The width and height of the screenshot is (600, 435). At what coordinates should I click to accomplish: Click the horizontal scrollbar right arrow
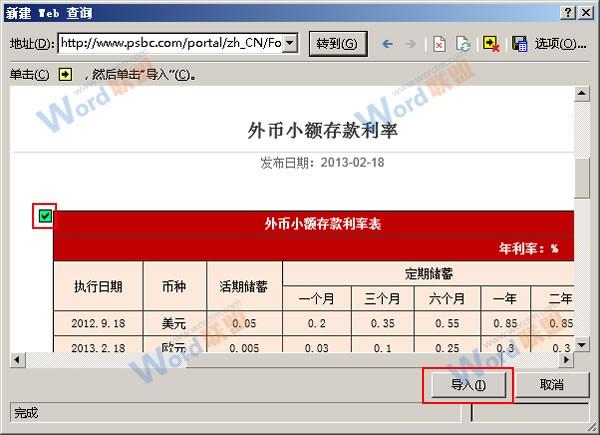(x=566, y=360)
